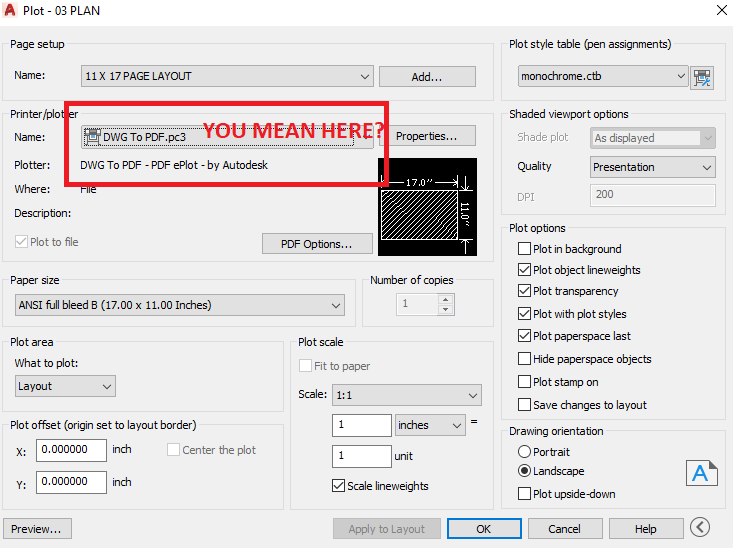733x548 pixels.
Task: Close the Plot dialog window
Action: 721,10
